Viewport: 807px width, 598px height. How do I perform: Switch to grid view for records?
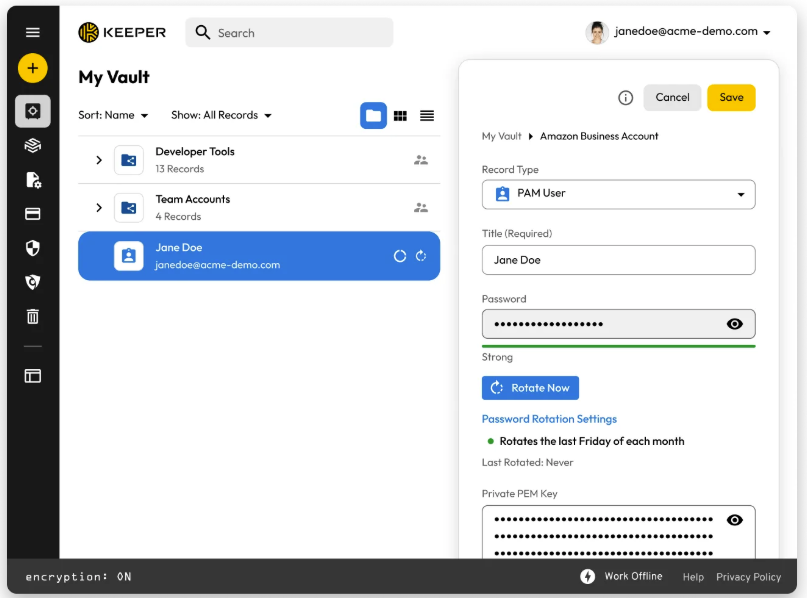(400, 115)
